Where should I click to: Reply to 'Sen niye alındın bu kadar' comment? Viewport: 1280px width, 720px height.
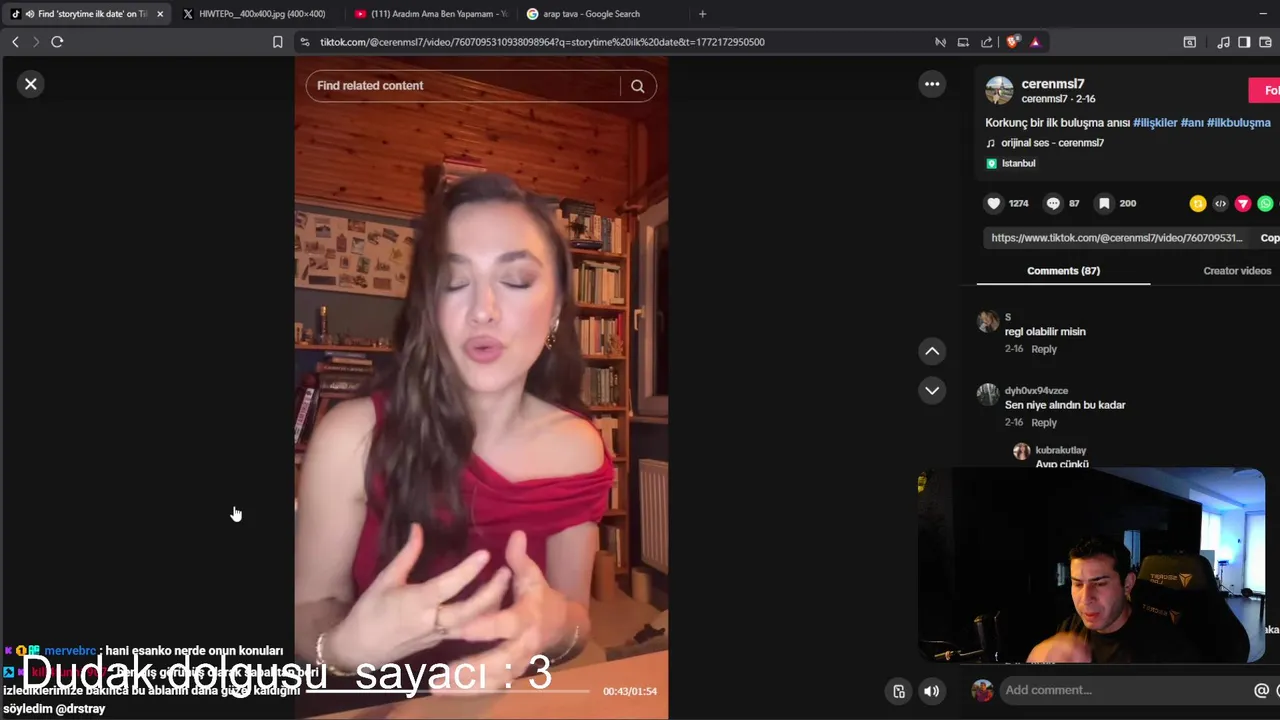[1044, 423]
